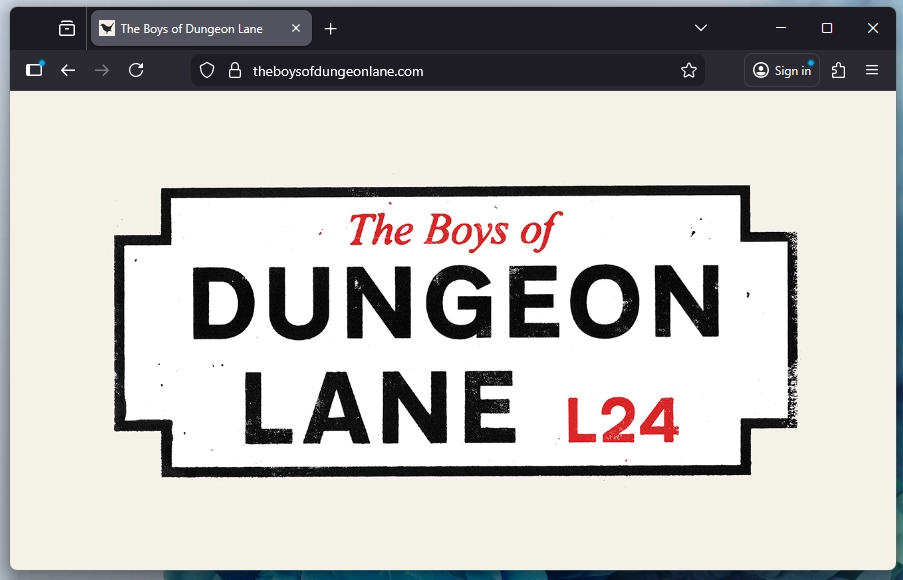Maximize the browser window
This screenshot has height=580, width=903.
point(827,28)
